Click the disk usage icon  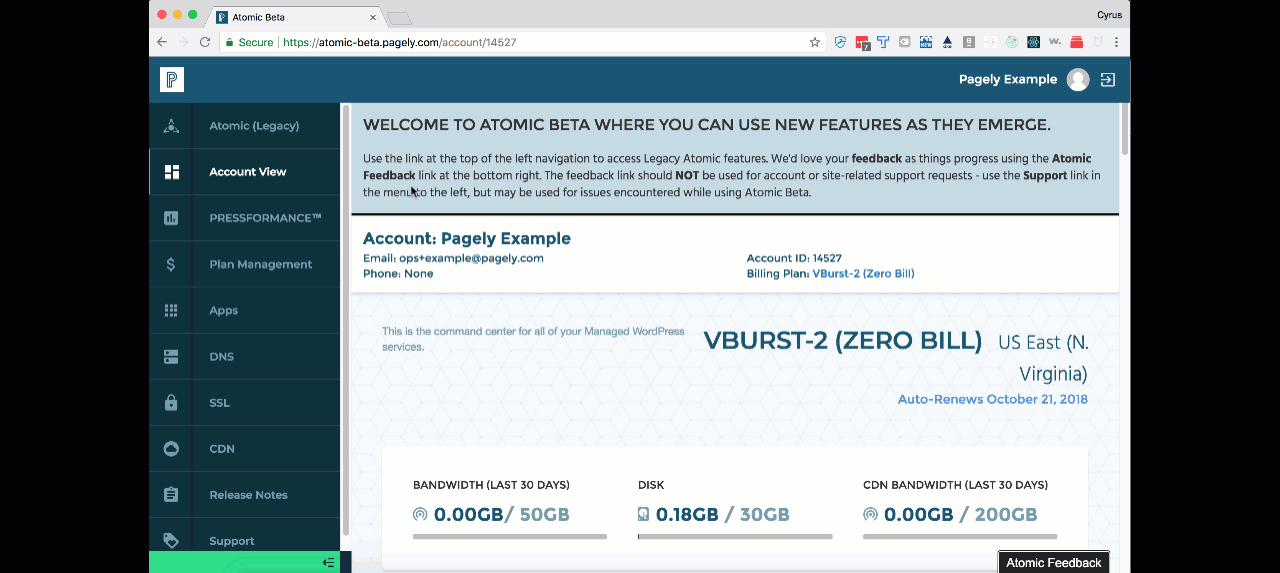click(x=644, y=515)
